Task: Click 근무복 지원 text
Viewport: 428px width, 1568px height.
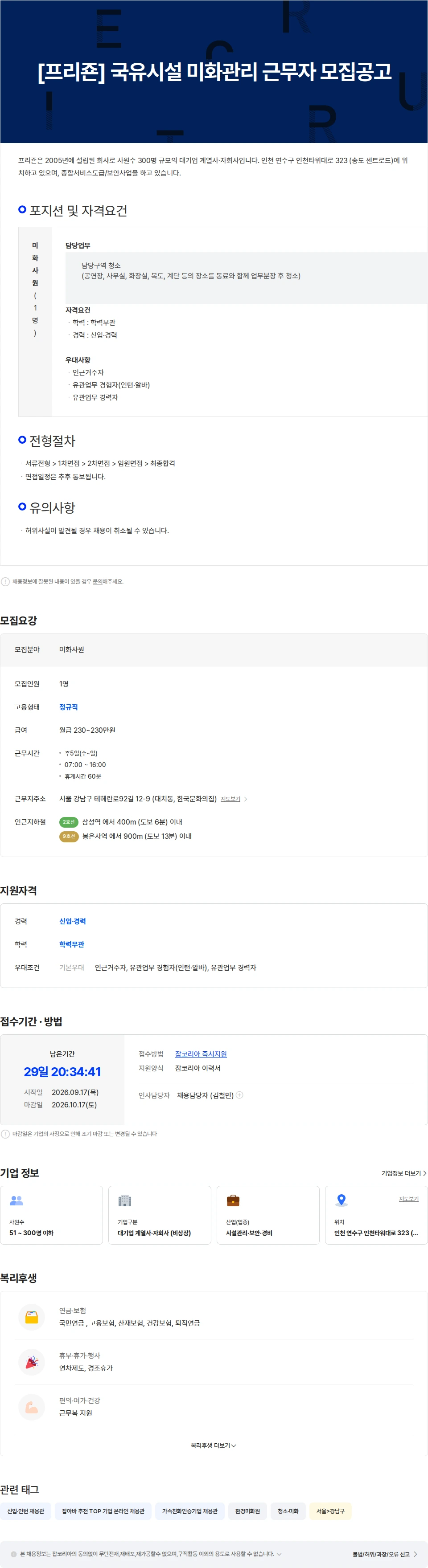Action: pyautogui.click(x=75, y=1413)
